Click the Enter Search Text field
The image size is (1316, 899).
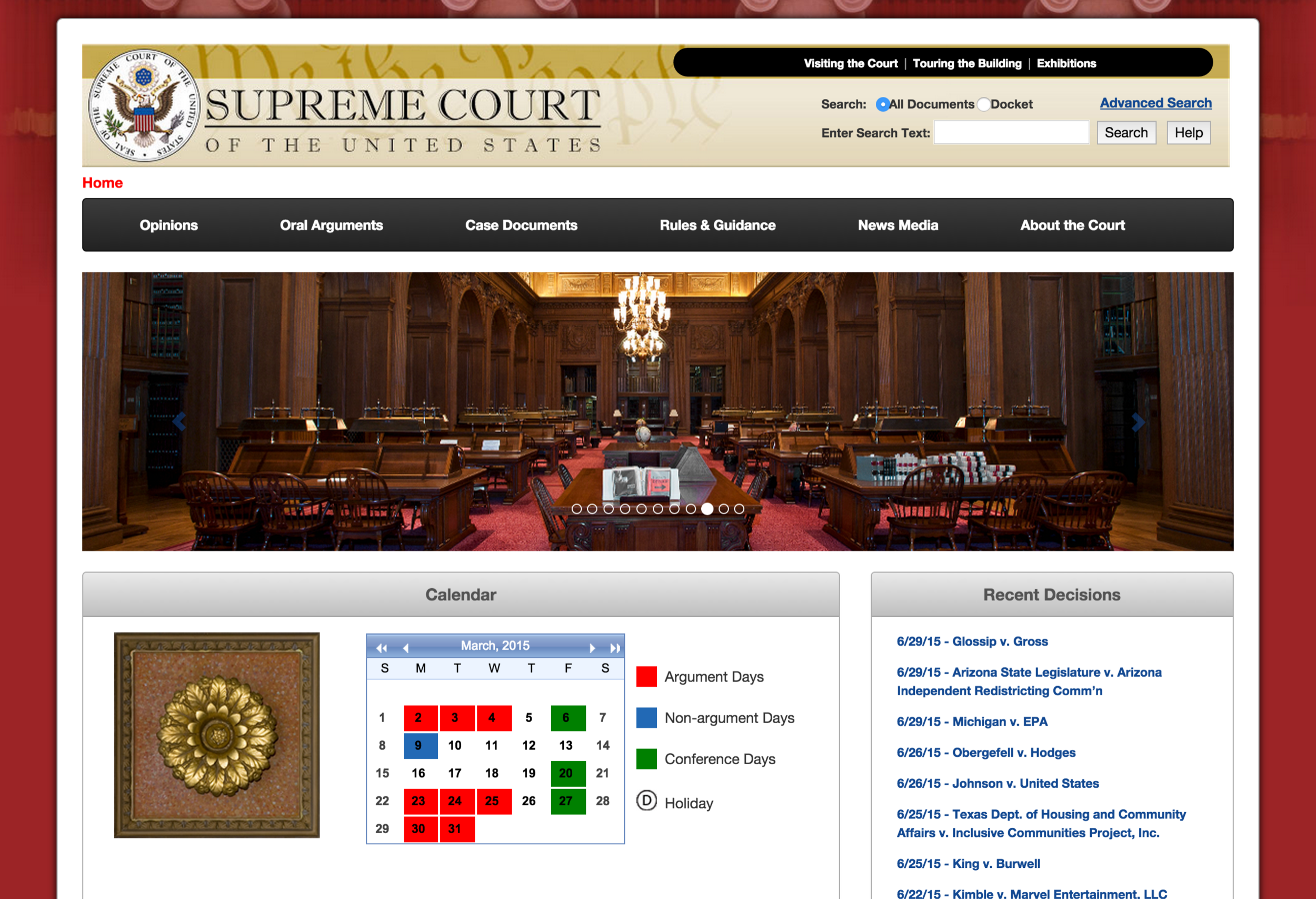click(x=1011, y=133)
